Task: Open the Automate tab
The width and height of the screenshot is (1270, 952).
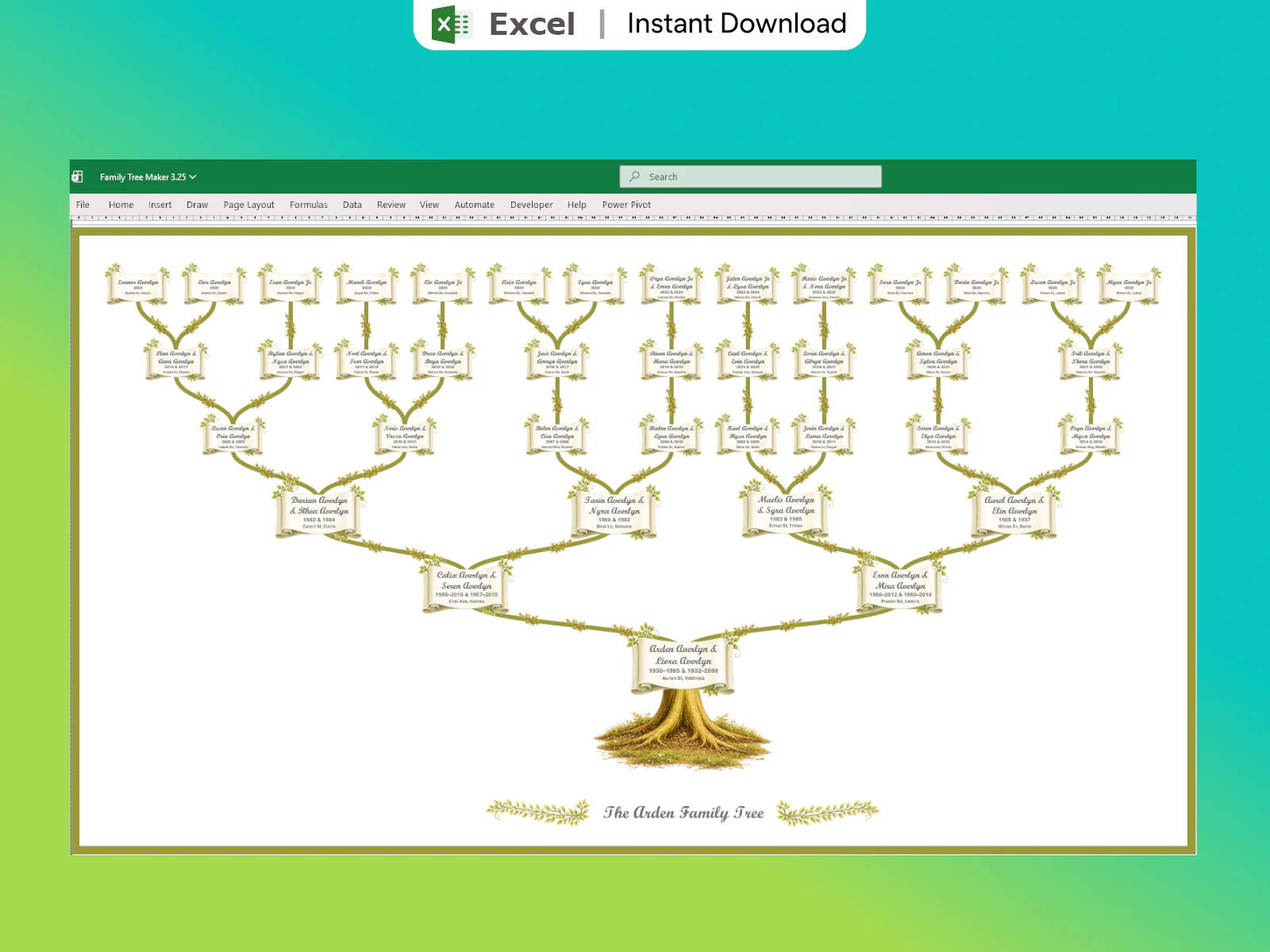Action: coord(474,205)
